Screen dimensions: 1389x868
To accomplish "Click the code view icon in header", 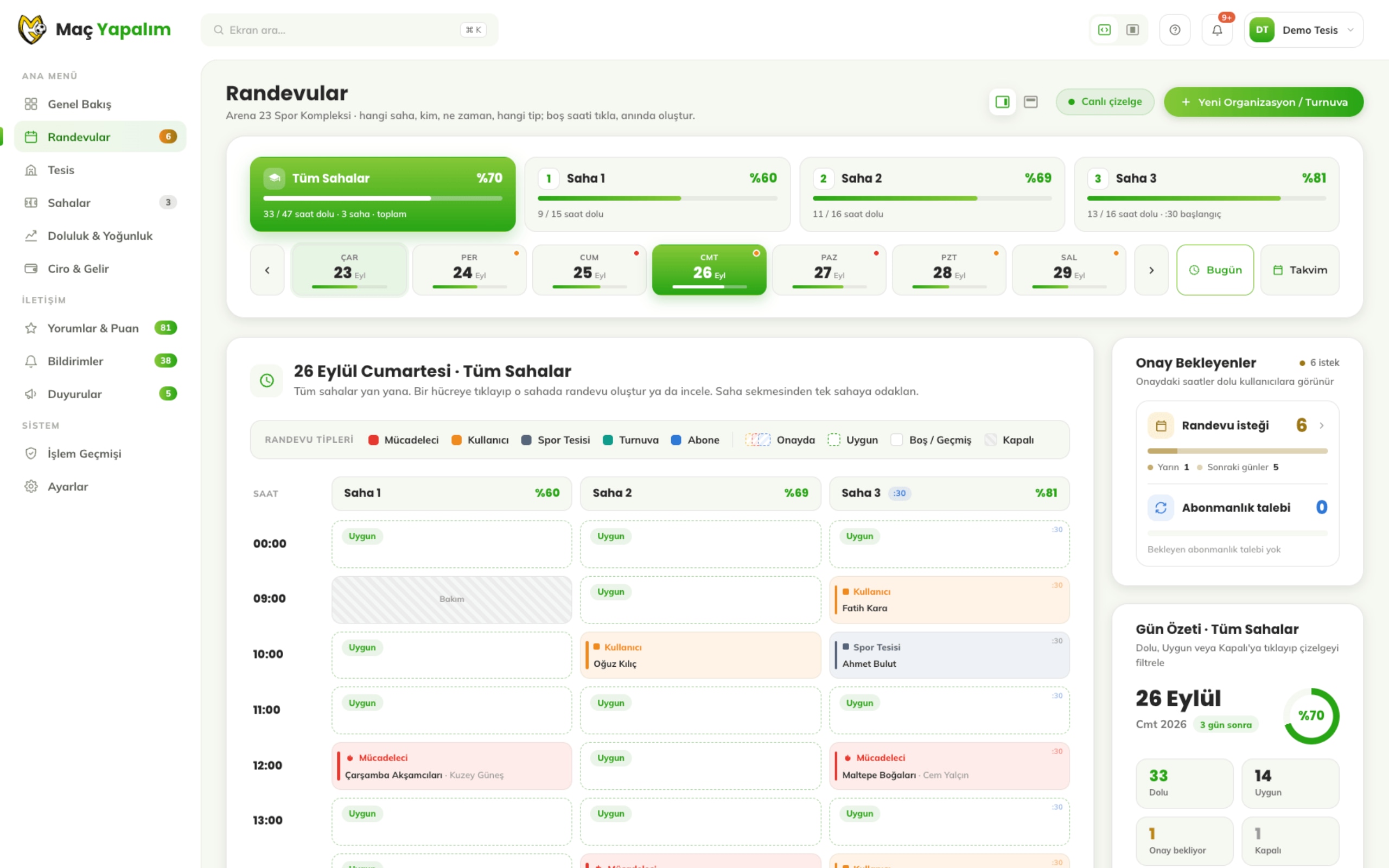I will tap(1104, 30).
